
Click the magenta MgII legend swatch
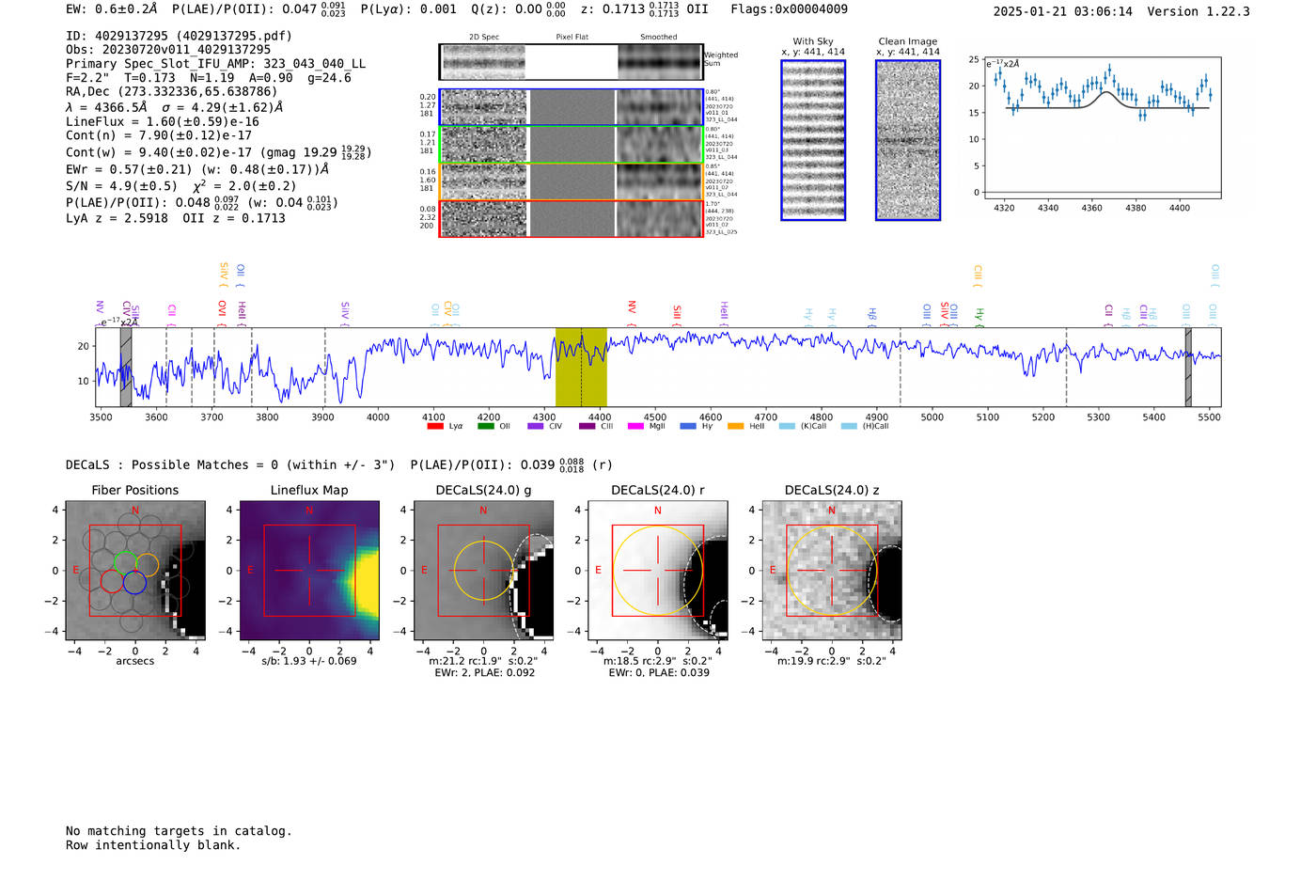[635, 426]
